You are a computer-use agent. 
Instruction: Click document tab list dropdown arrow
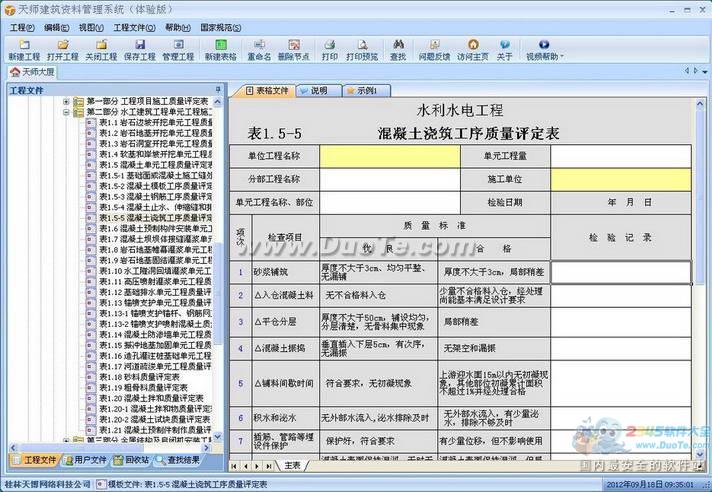point(705,72)
